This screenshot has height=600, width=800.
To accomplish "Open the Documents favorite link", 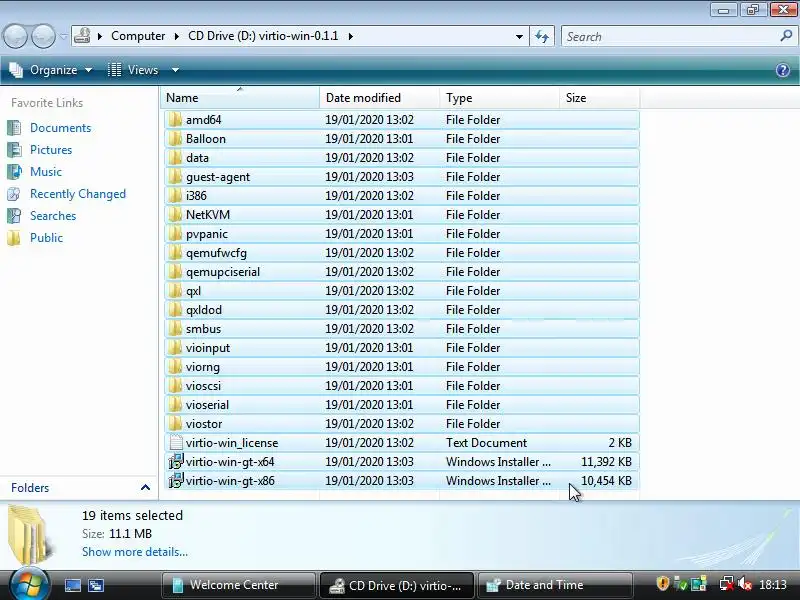I will click(x=60, y=128).
